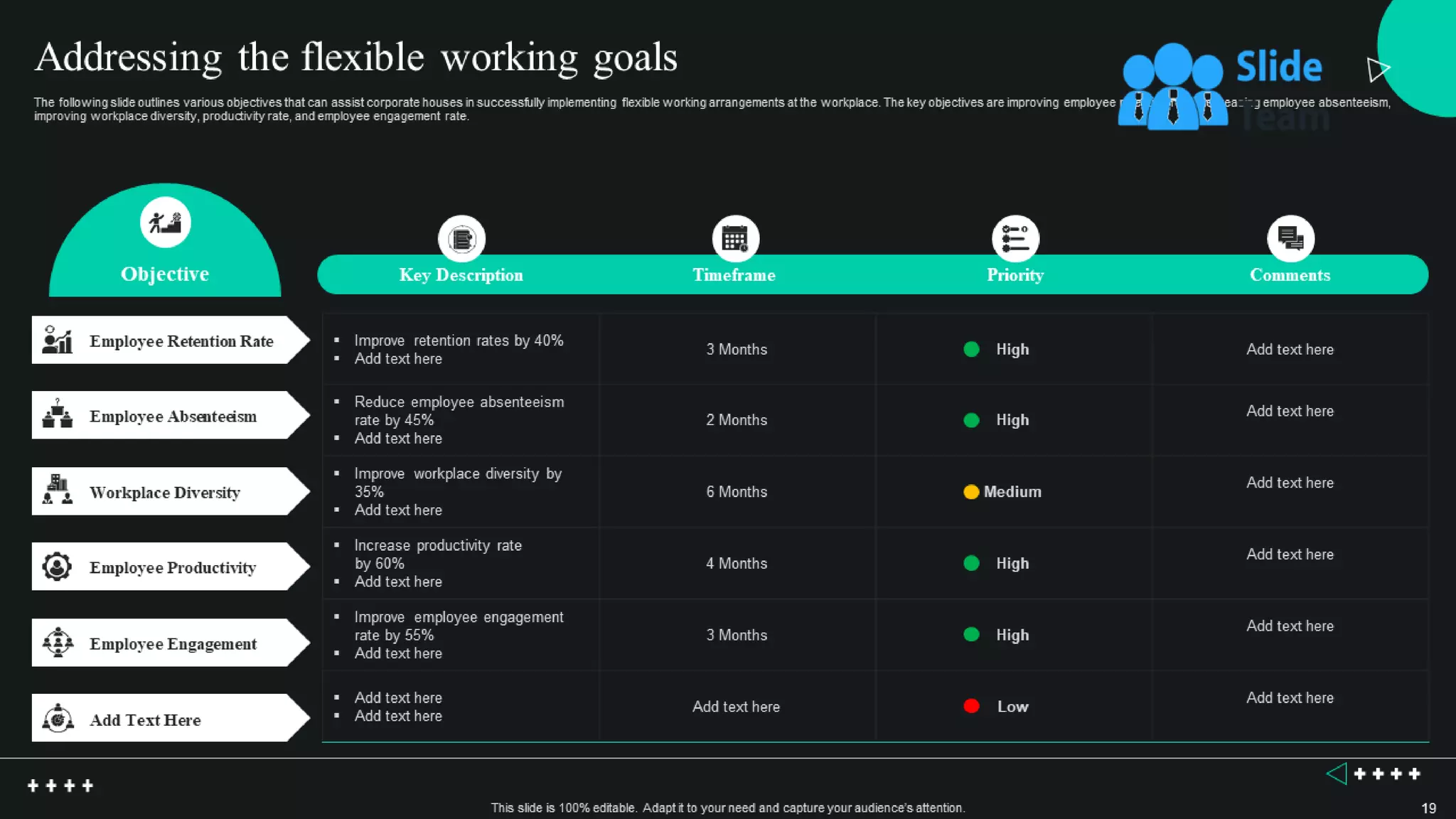Screen dimensions: 1456x819
Task: Click the Add Text Here row icon
Action: pos(58,718)
